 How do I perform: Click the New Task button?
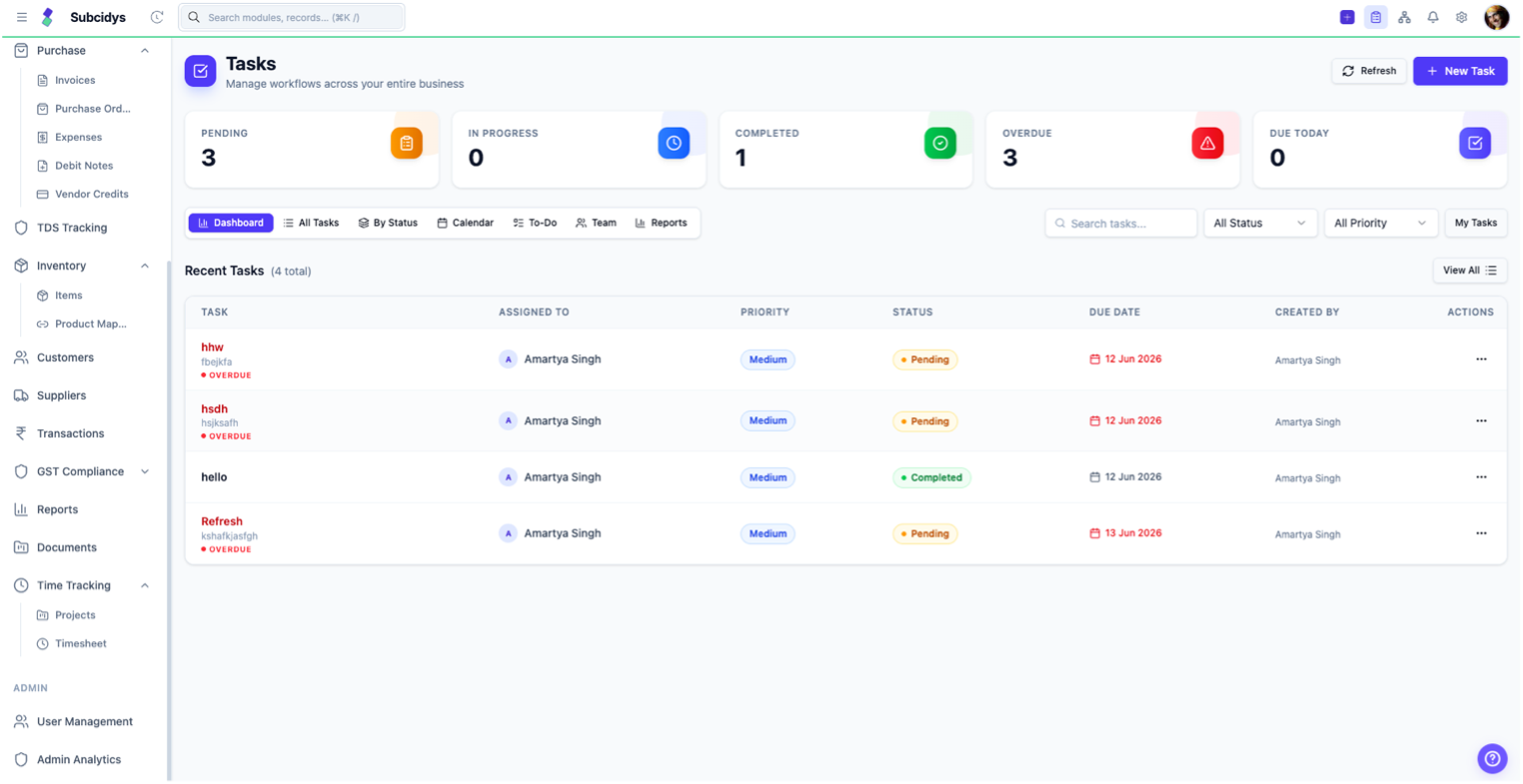click(x=1460, y=71)
